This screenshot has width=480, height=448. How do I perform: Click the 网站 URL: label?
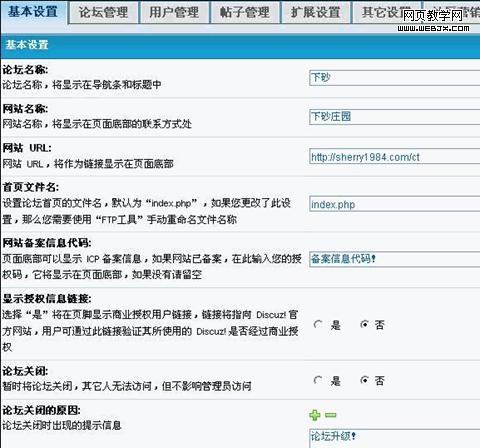(27, 148)
